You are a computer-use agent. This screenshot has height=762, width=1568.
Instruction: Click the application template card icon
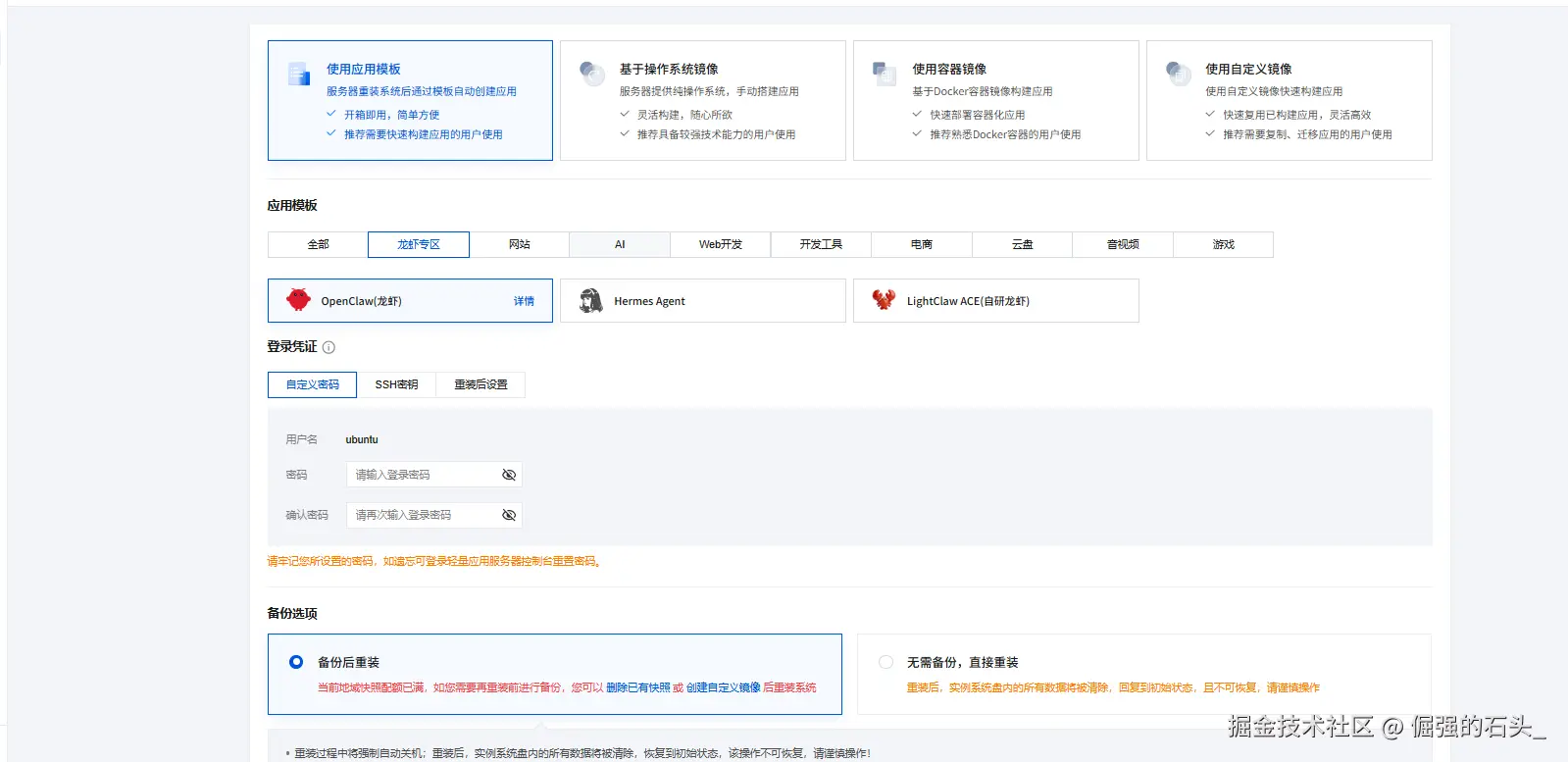pos(299,75)
